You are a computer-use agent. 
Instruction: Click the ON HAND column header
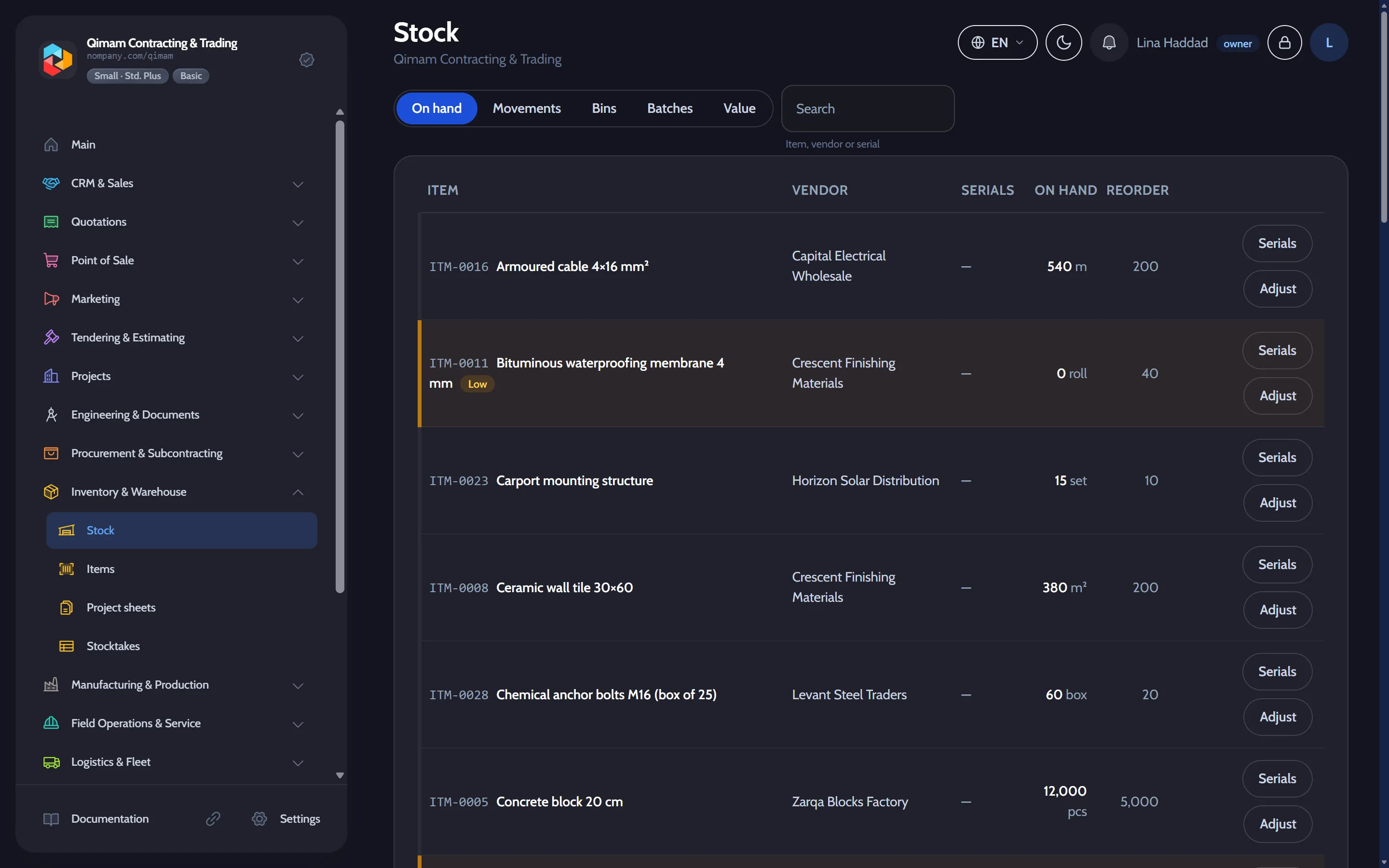tap(1065, 190)
